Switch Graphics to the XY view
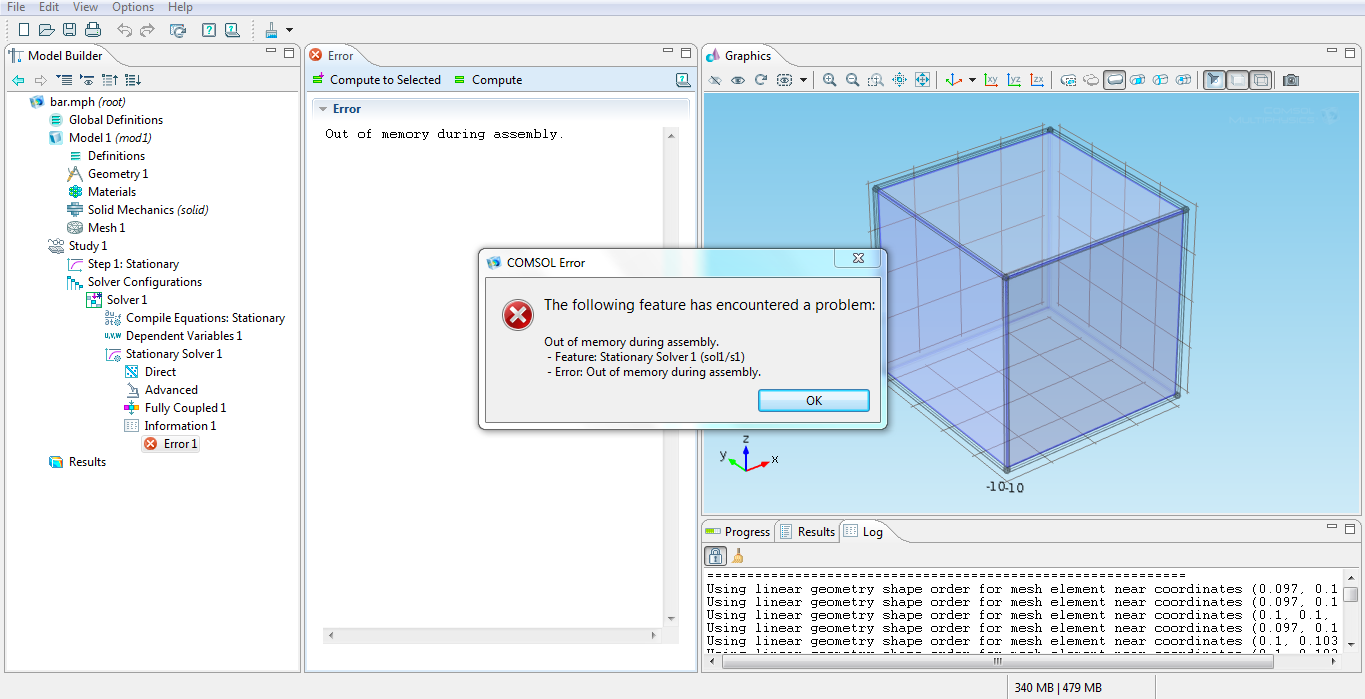Image resolution: width=1365 pixels, height=699 pixels. (992, 80)
